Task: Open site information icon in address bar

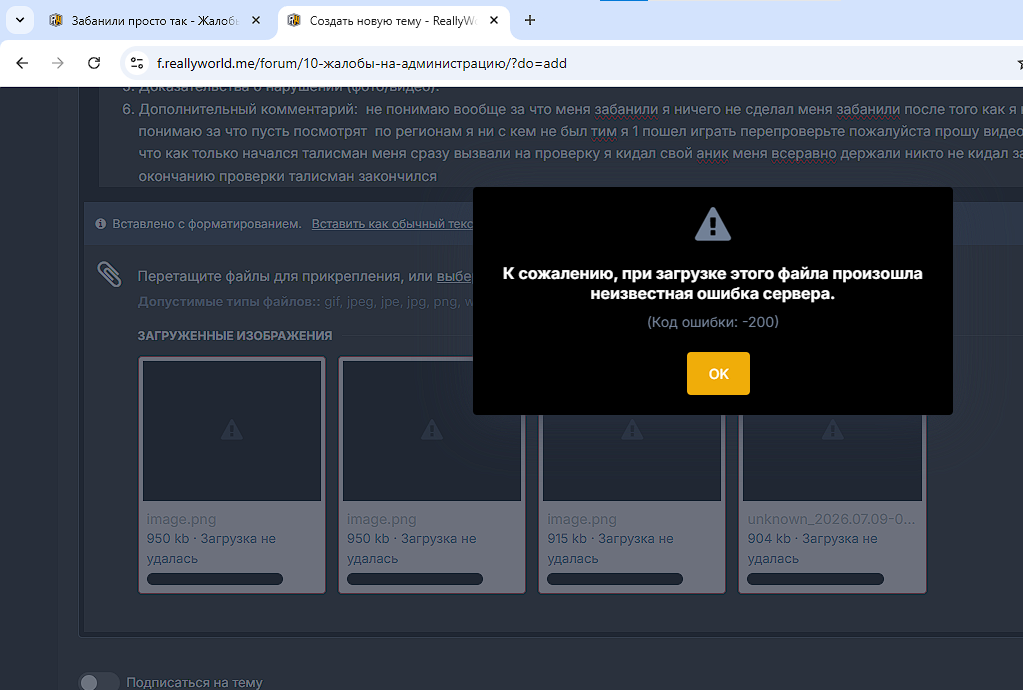Action: (x=137, y=63)
